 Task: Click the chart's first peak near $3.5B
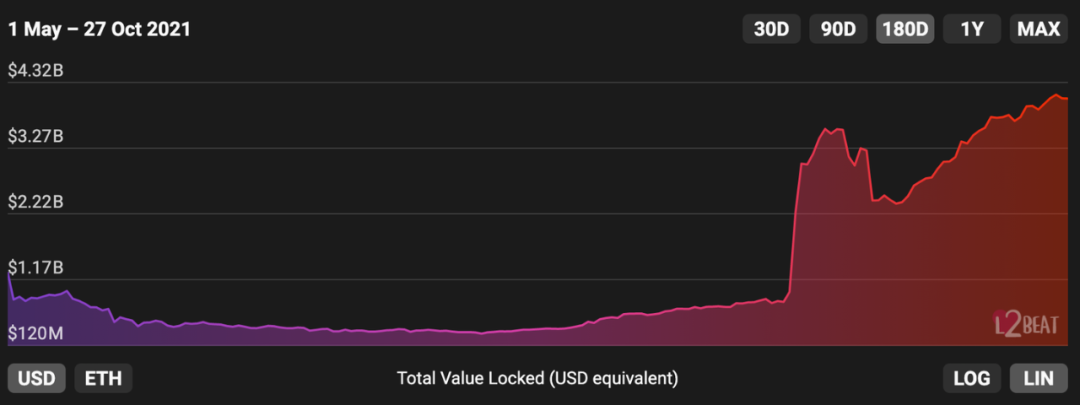[x=825, y=129]
